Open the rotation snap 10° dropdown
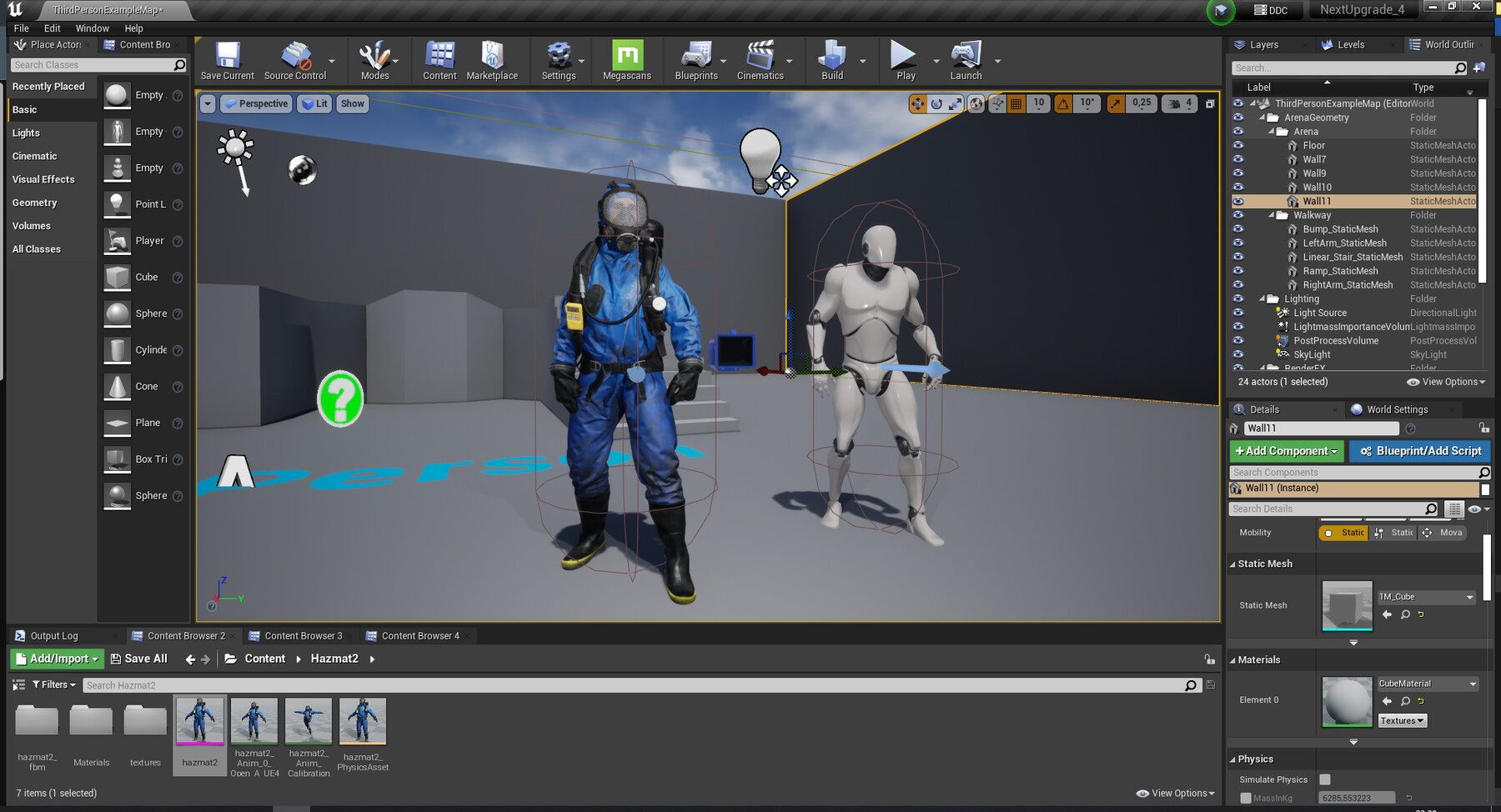This screenshot has width=1501, height=812. [x=1087, y=103]
